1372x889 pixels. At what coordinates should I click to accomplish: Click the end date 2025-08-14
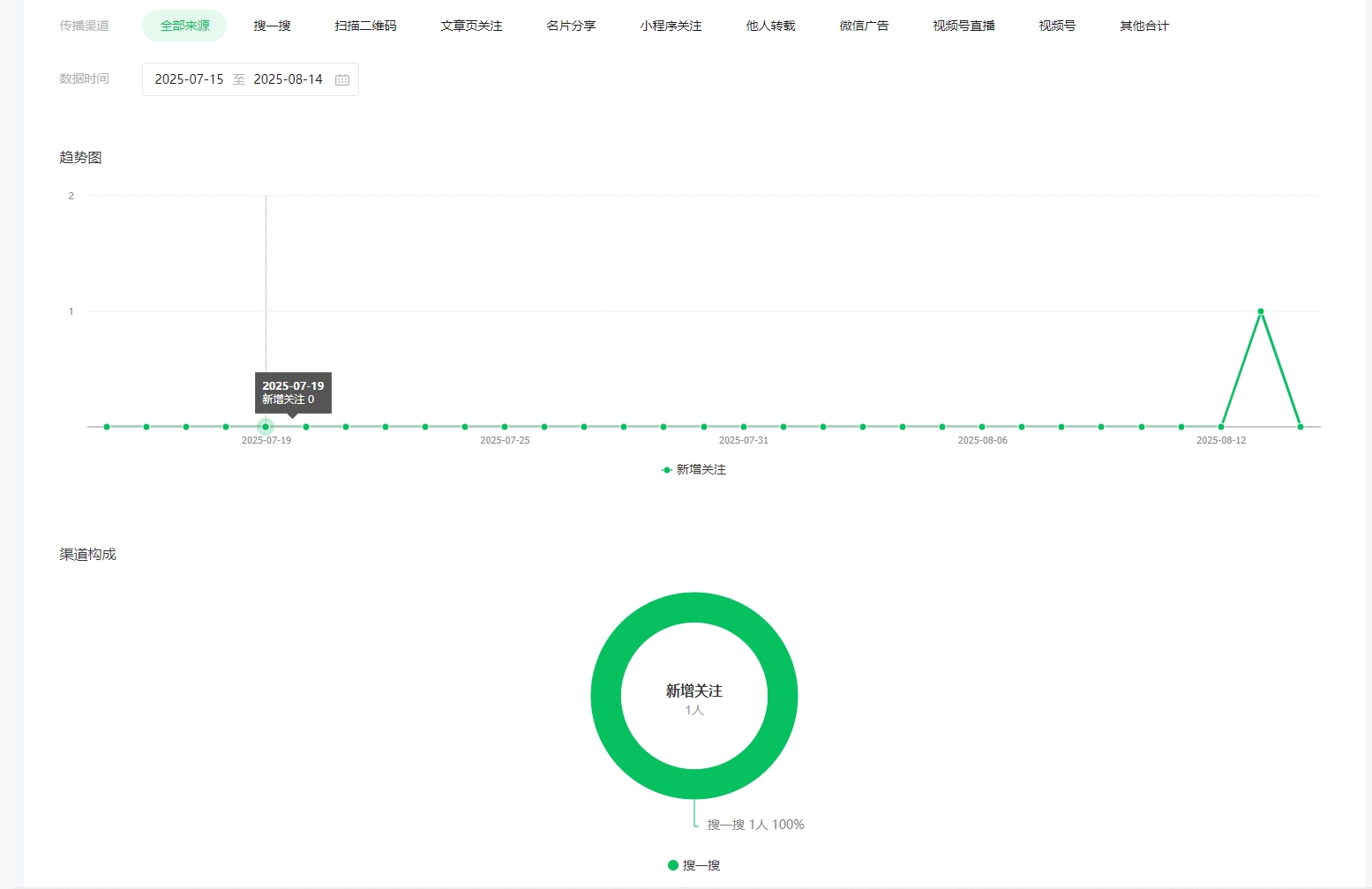[x=288, y=79]
